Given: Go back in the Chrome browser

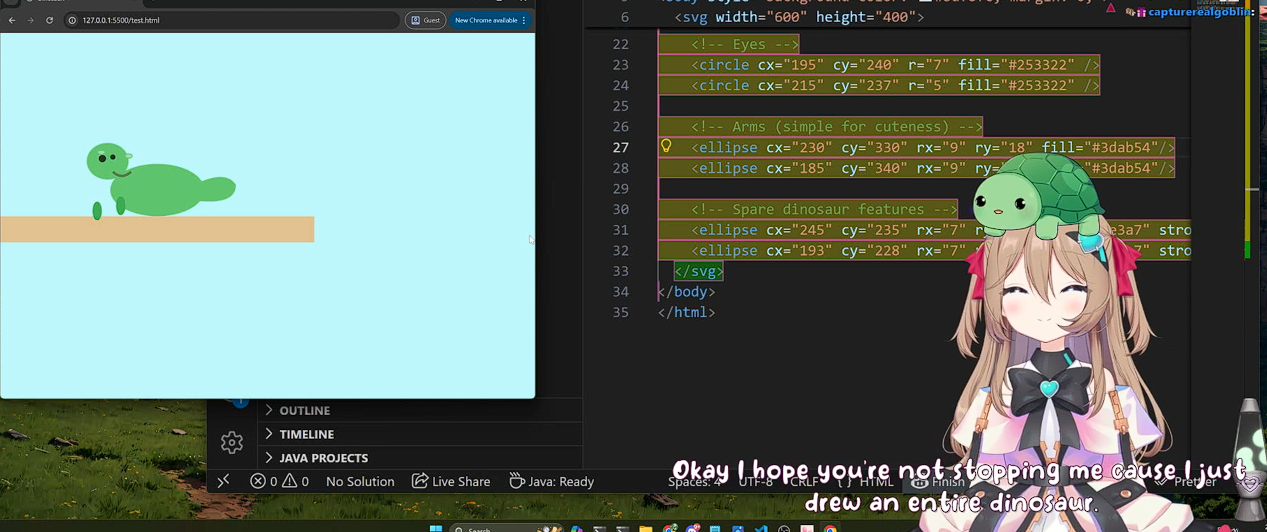Looking at the screenshot, I should tap(12, 20).
